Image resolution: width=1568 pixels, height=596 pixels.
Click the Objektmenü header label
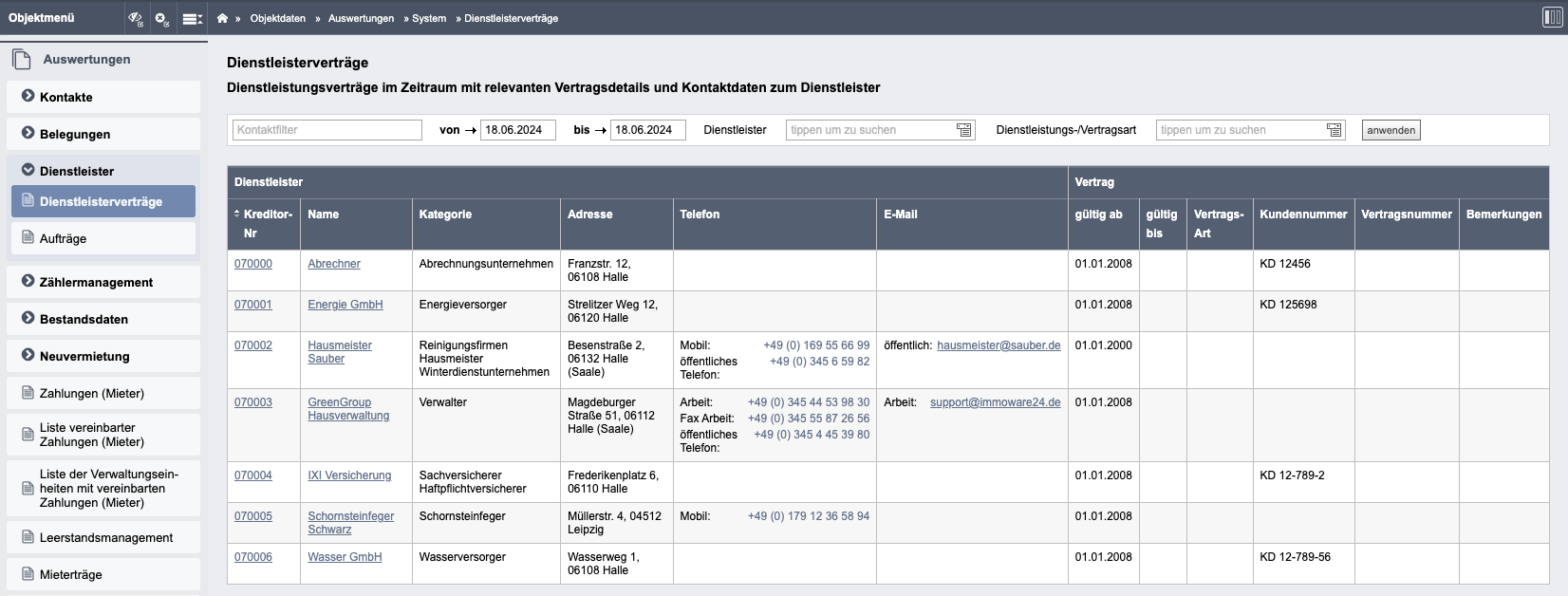click(x=42, y=18)
